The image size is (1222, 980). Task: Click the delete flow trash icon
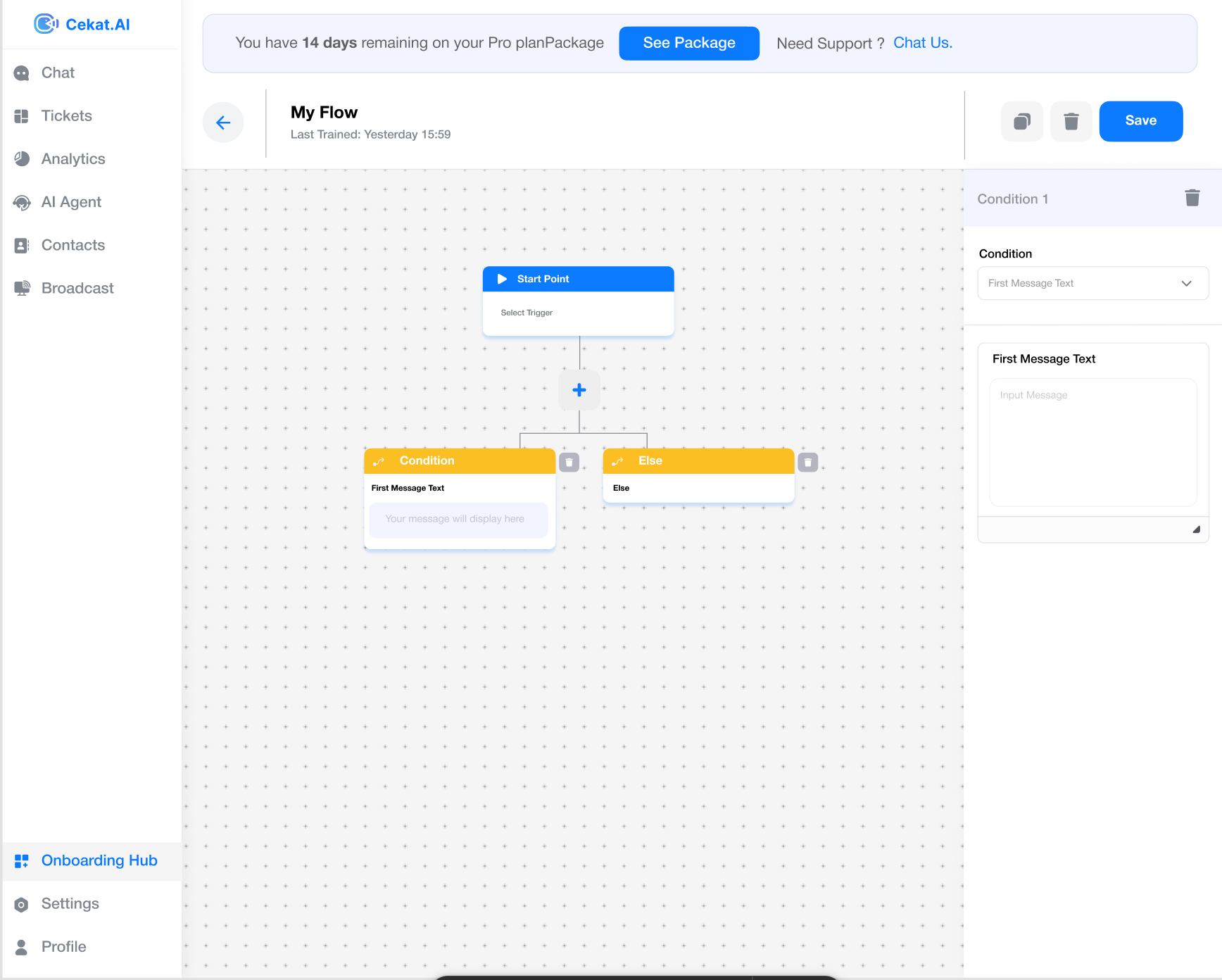(x=1071, y=121)
